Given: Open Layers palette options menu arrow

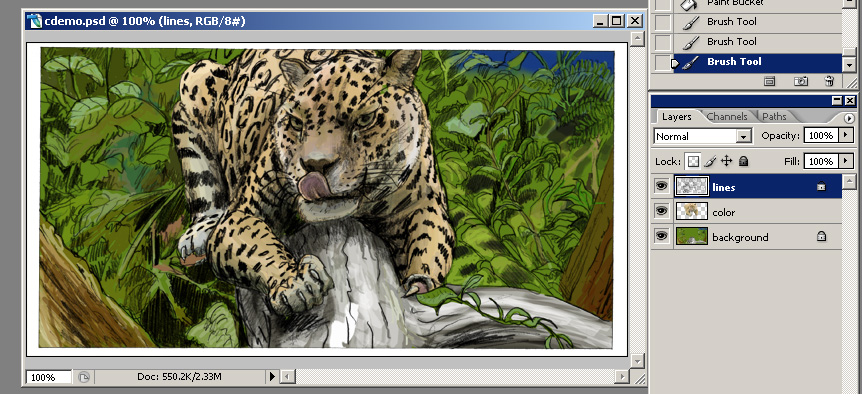Looking at the screenshot, I should pos(849,118).
